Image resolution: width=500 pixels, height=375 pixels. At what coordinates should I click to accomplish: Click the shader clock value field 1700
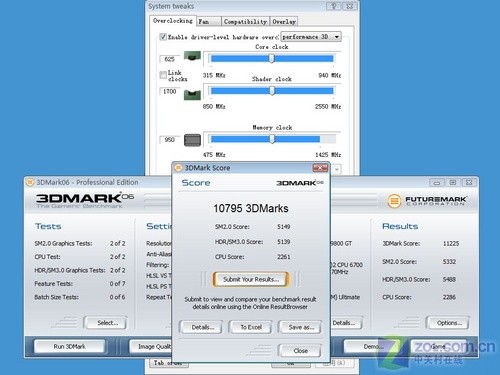(x=170, y=91)
